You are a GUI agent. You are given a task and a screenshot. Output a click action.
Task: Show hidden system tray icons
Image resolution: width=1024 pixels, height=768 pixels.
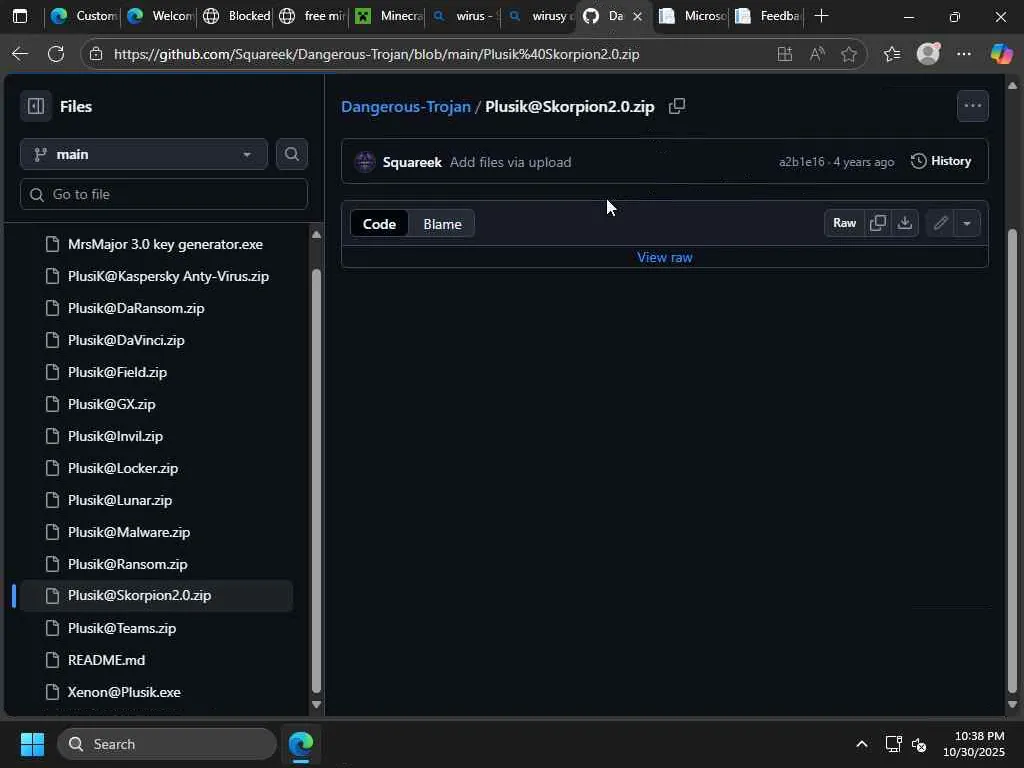861,744
